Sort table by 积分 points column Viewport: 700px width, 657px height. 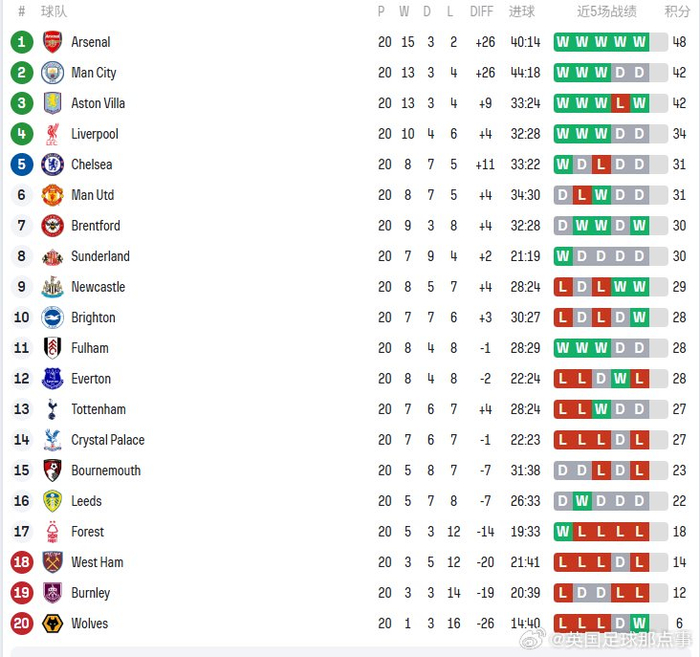(x=677, y=12)
